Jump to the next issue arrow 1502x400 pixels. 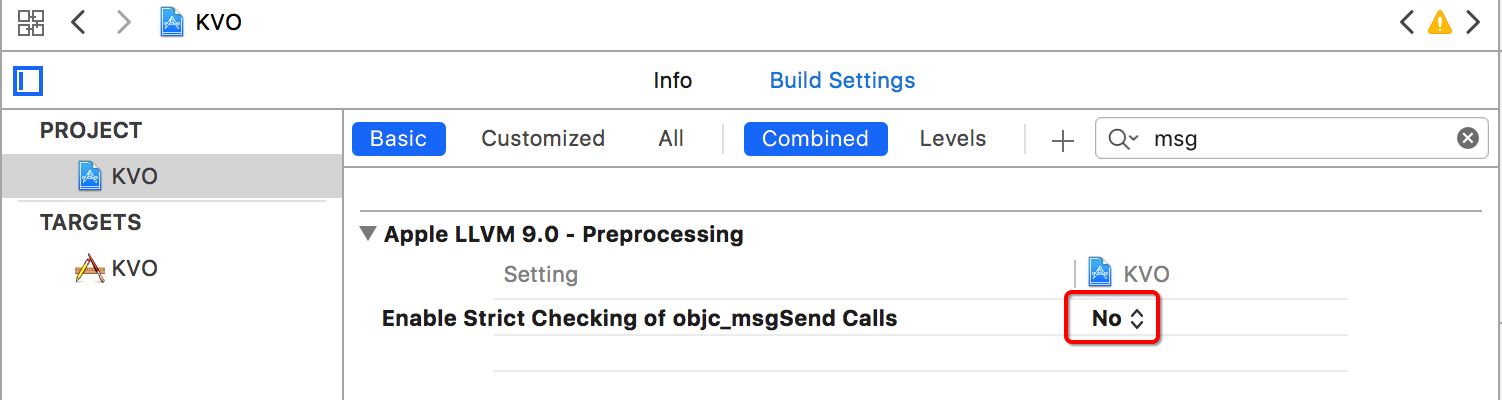pyautogui.click(x=1472, y=22)
